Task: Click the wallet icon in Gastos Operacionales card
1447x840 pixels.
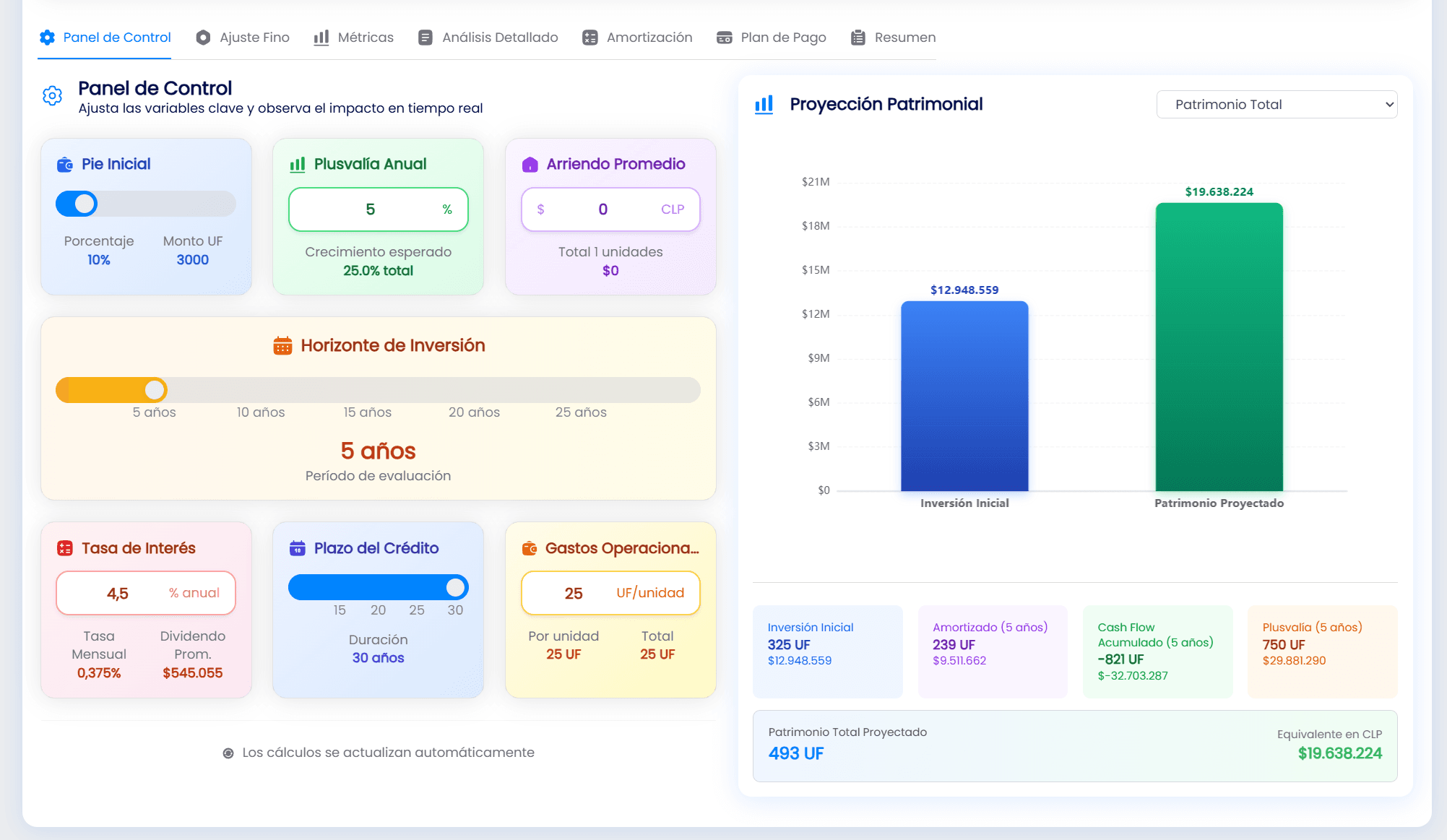Action: 530,548
